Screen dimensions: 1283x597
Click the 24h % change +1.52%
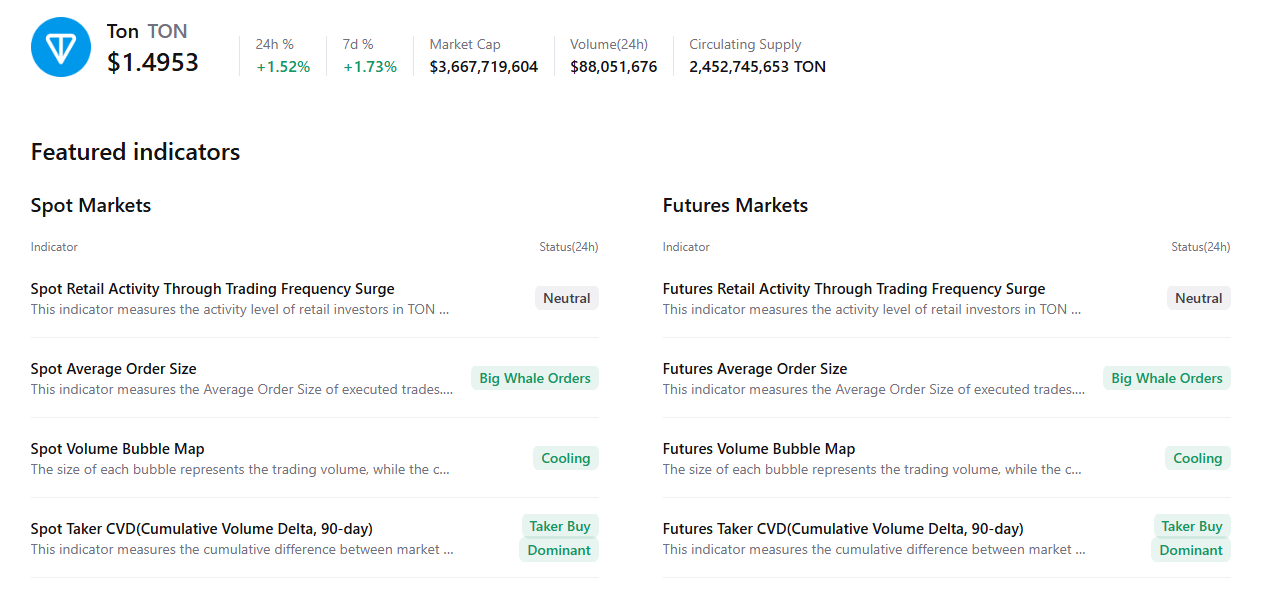(281, 66)
